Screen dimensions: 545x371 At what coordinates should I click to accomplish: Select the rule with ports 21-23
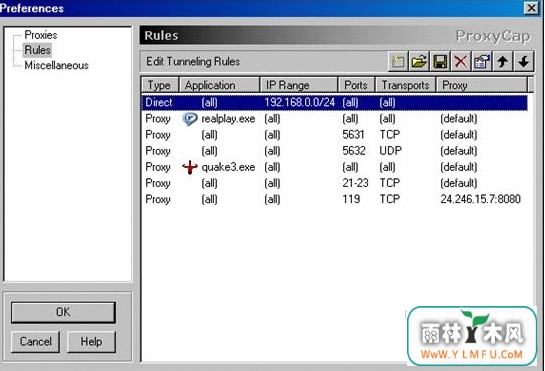coord(335,183)
